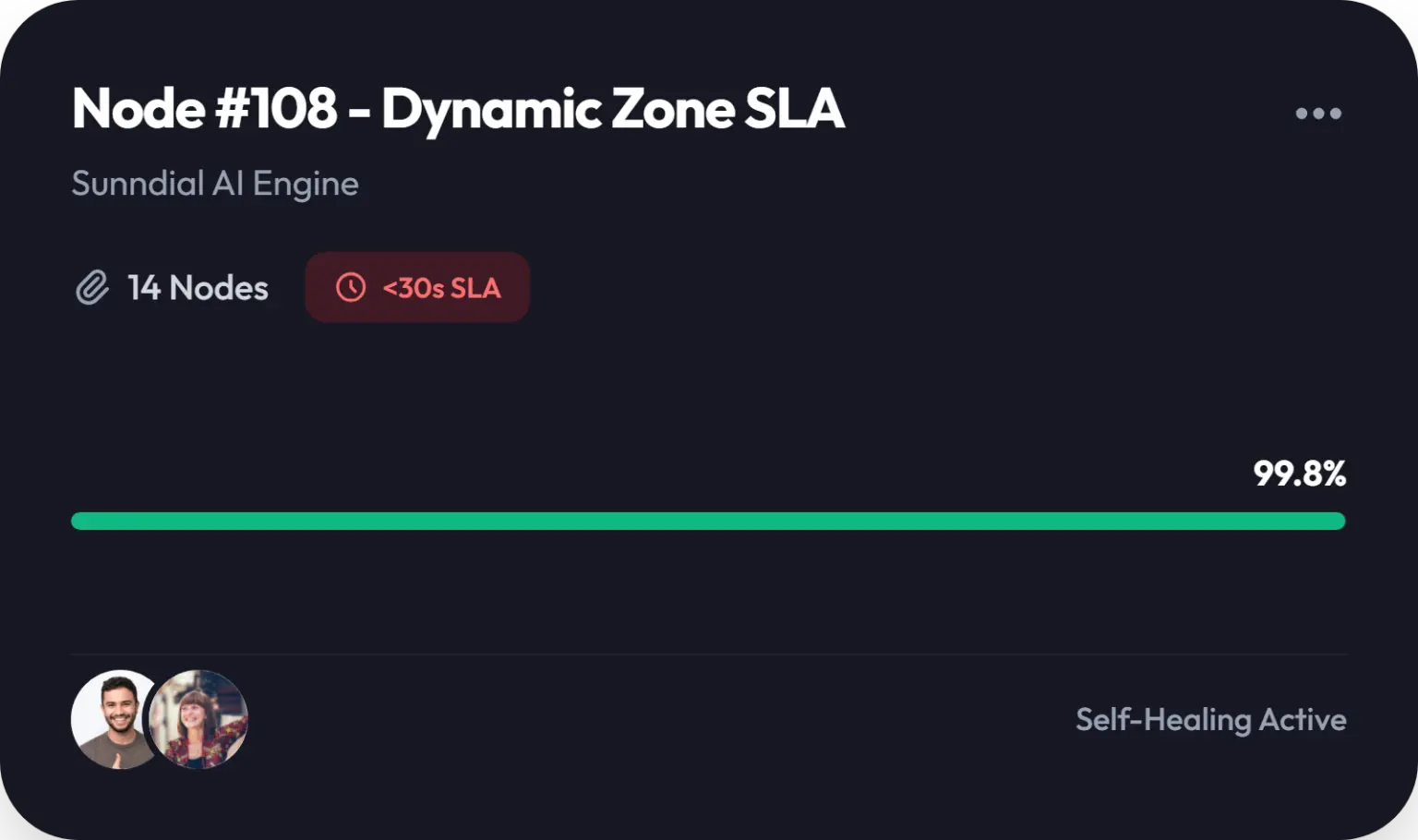Click the middle dot of the ellipsis menu

[1318, 114]
